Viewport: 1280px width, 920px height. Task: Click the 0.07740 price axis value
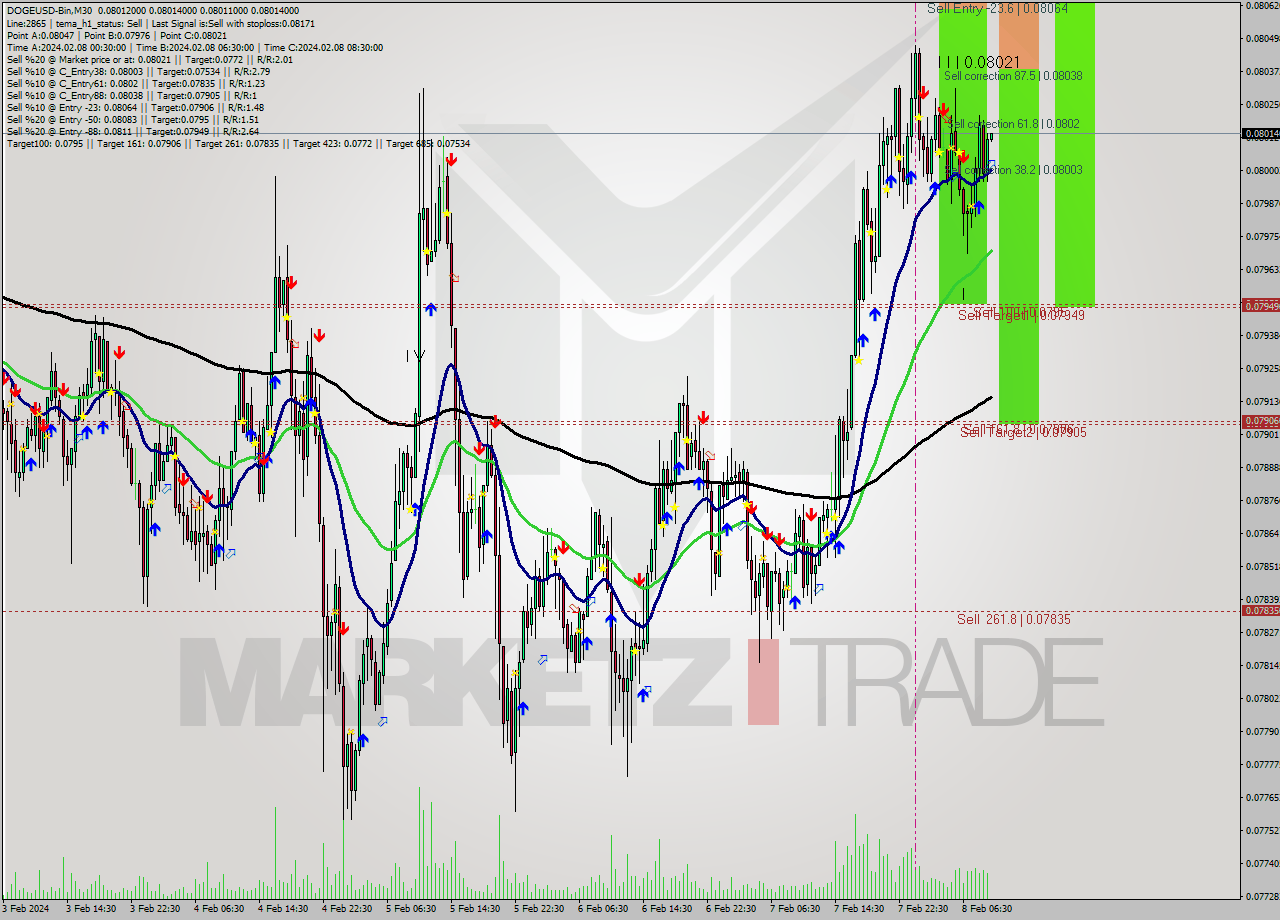[1261, 863]
